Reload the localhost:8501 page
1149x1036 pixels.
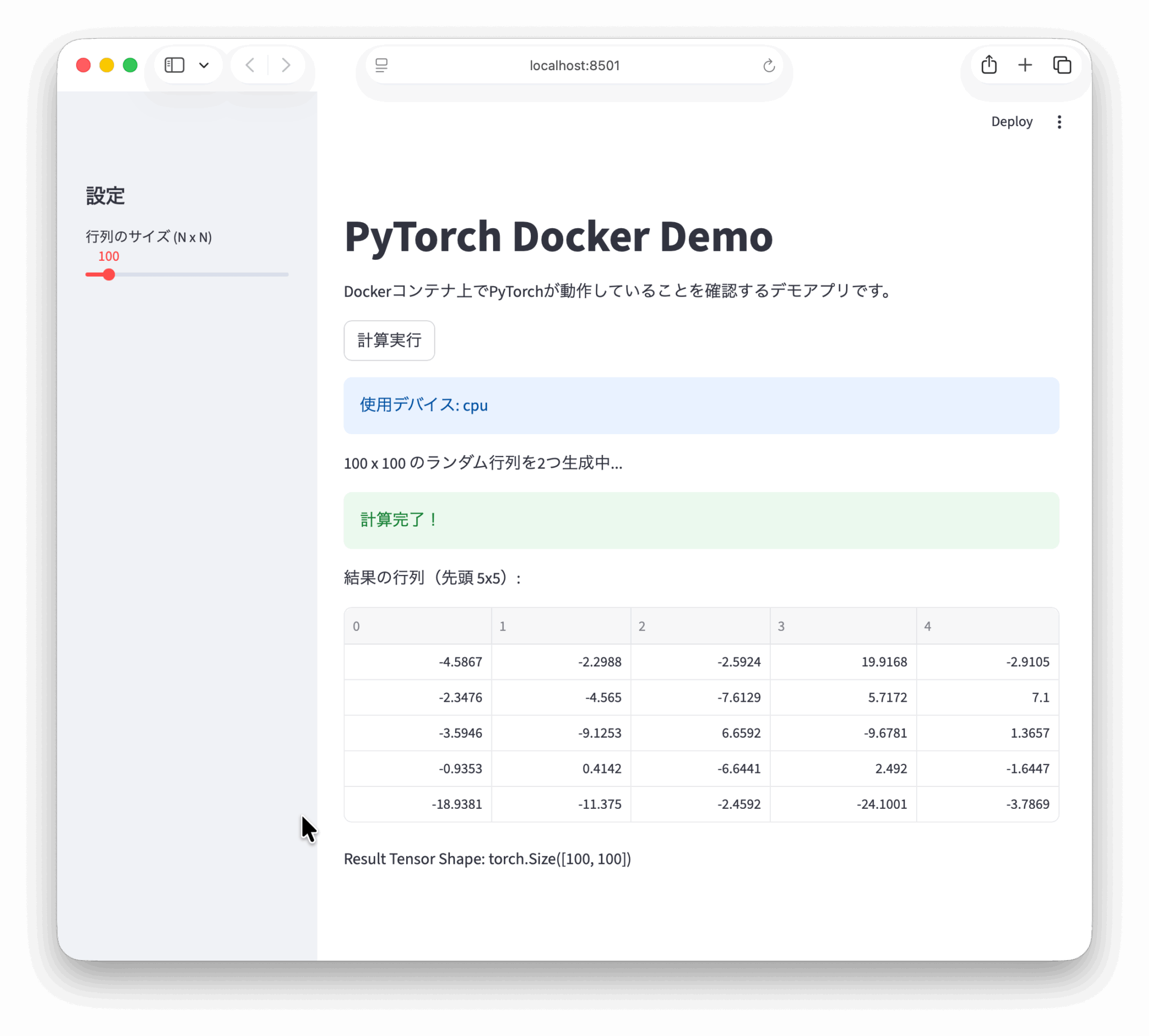click(x=769, y=66)
